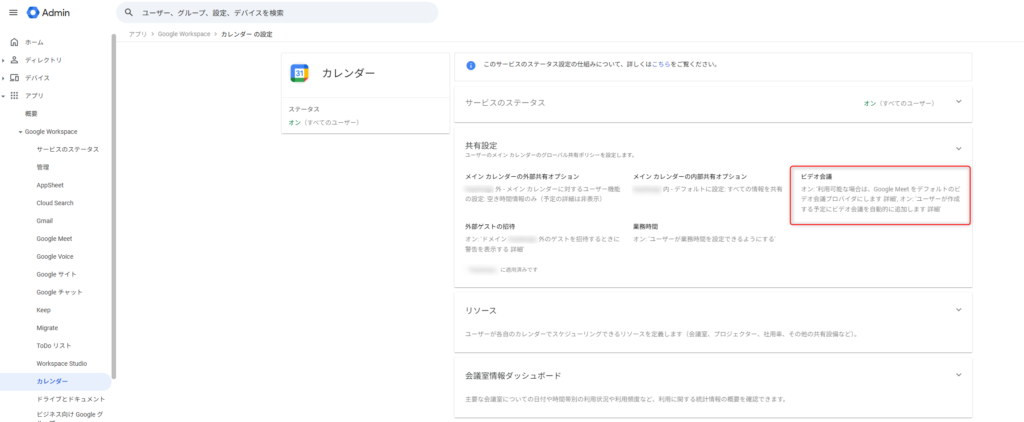
Task: Expand the meeting room insights dashboard chevron
Action: (957, 376)
